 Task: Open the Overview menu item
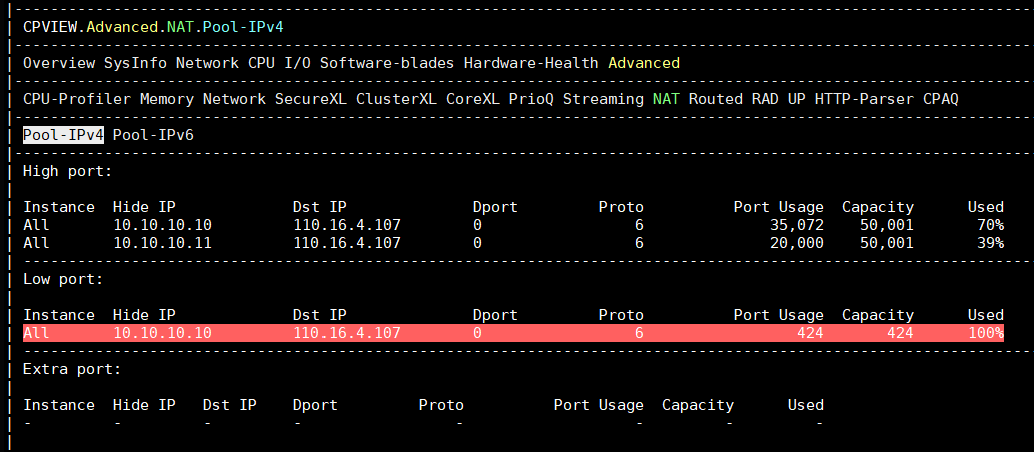click(59, 63)
